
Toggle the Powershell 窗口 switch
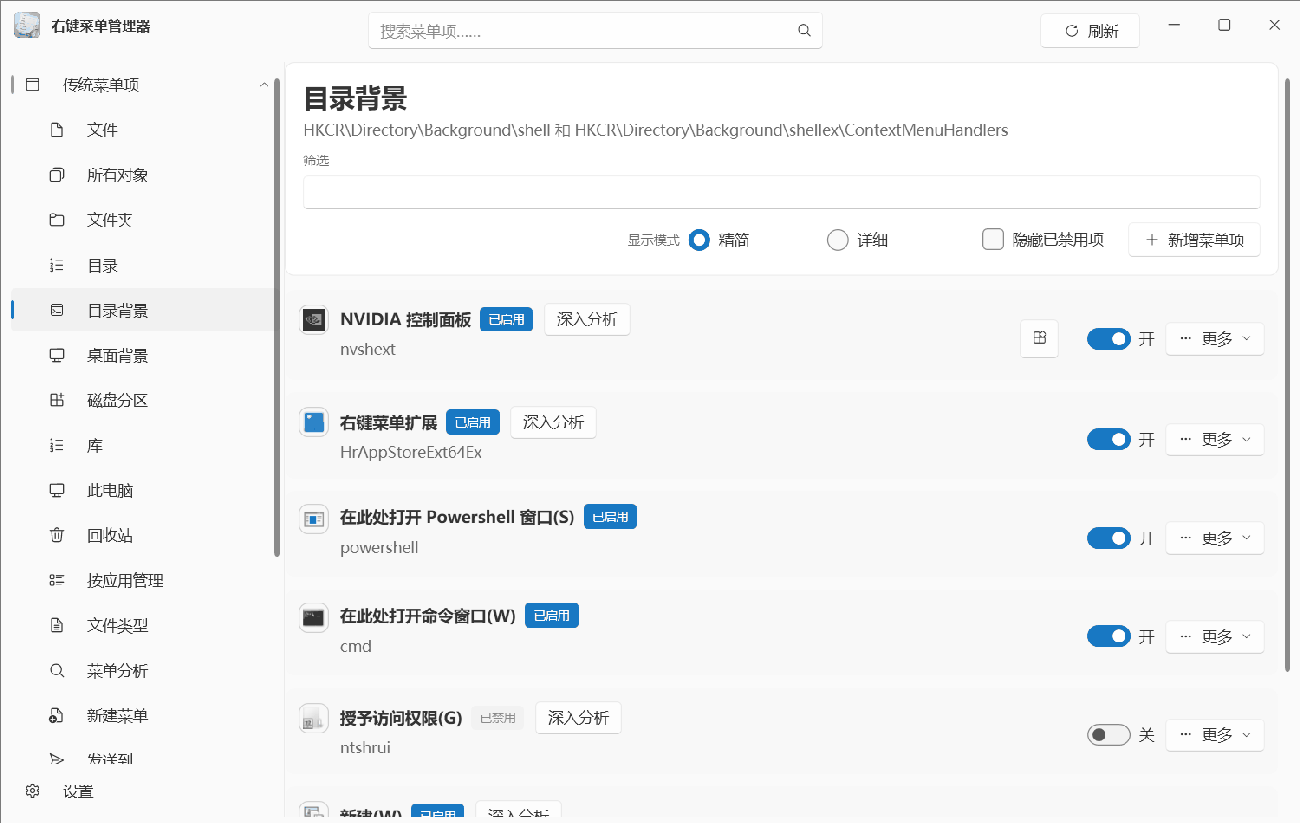1108,538
